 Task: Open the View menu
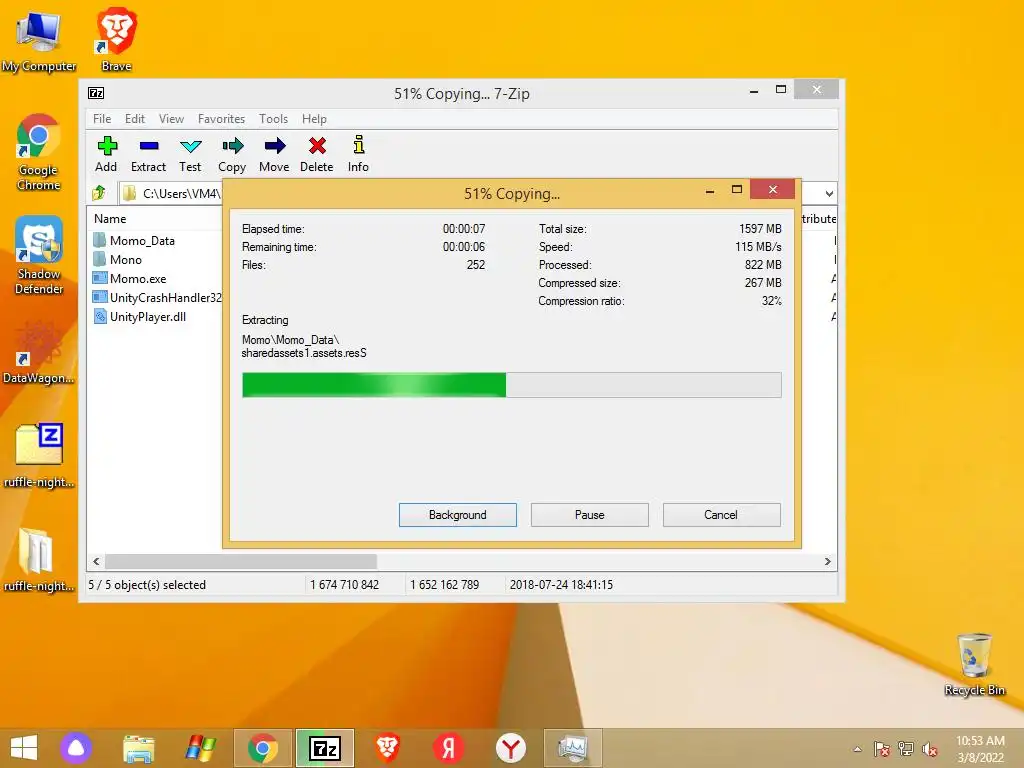[171, 119]
